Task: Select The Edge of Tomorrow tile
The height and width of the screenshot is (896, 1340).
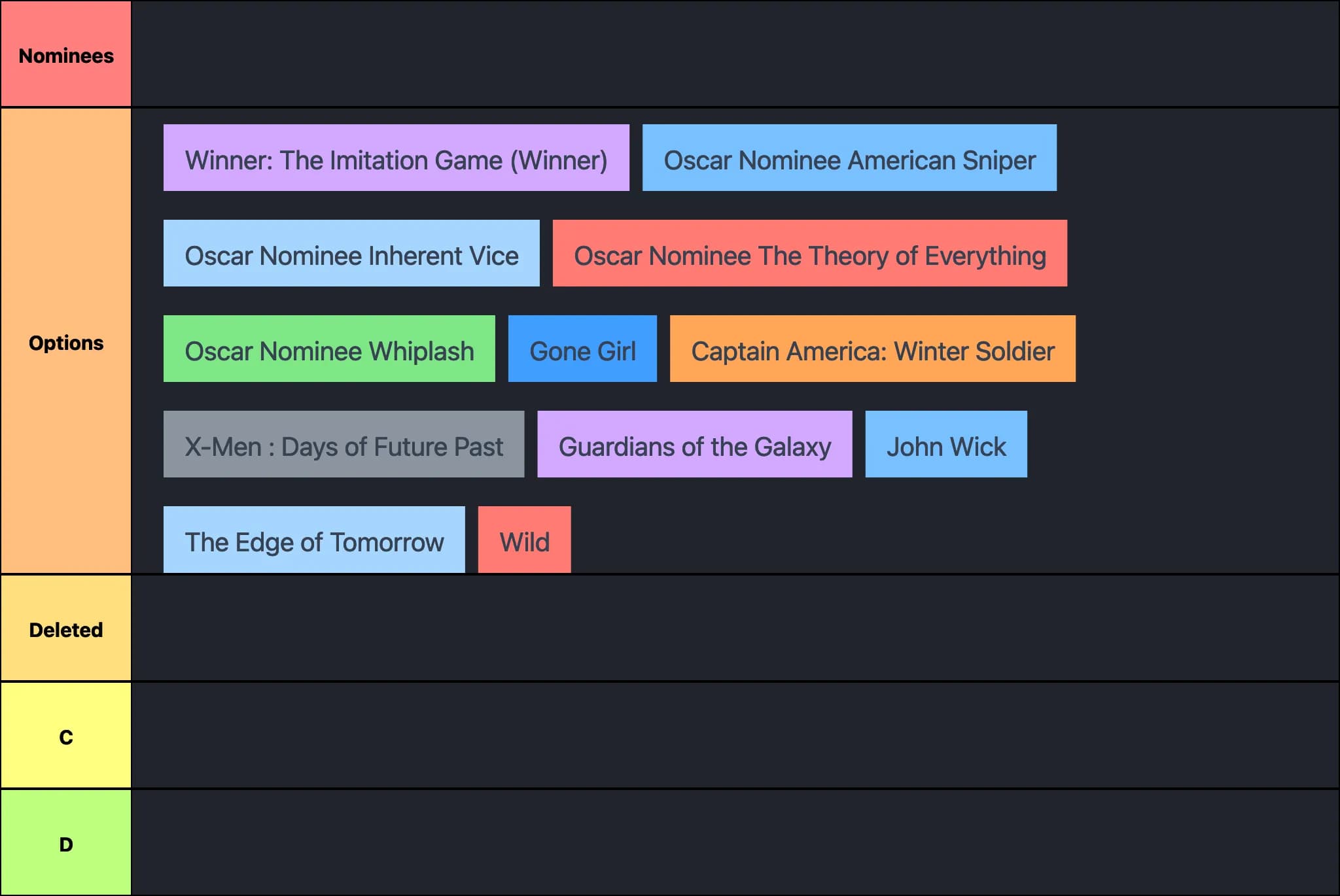Action: [313, 541]
